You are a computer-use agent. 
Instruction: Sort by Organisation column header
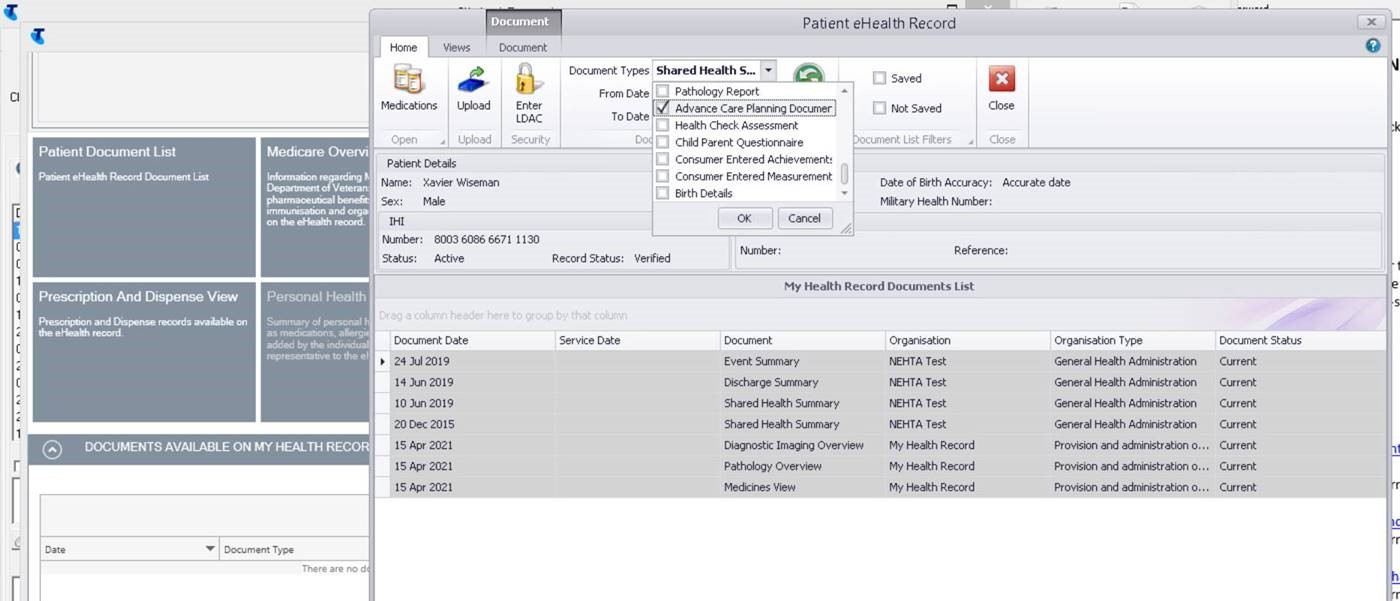tap(967, 340)
